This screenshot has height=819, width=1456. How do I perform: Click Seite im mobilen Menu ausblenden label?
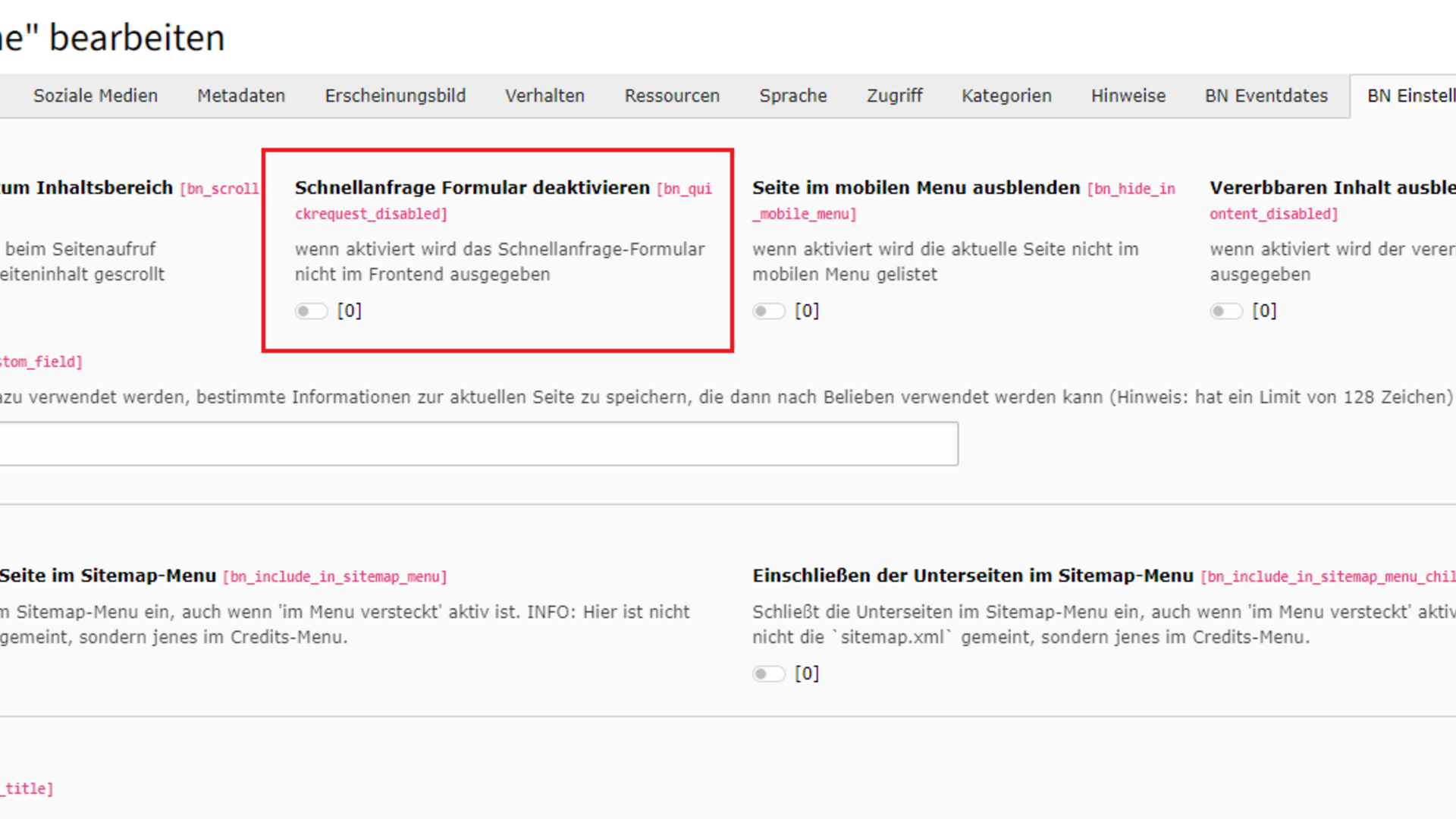click(915, 187)
